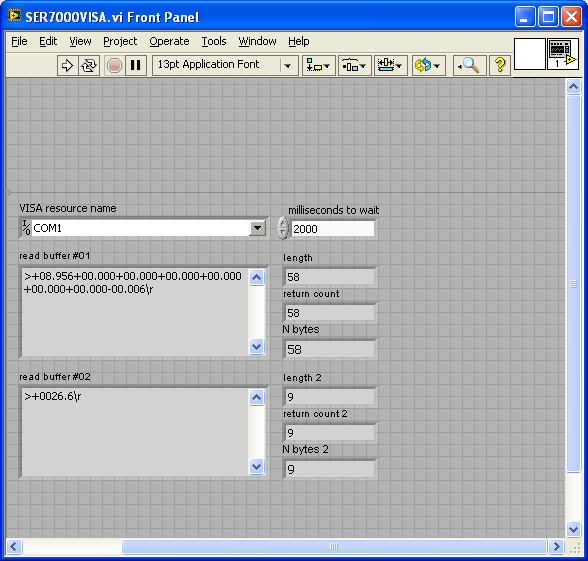Open the Edit menu
The height and width of the screenshot is (561, 588).
click(x=48, y=41)
